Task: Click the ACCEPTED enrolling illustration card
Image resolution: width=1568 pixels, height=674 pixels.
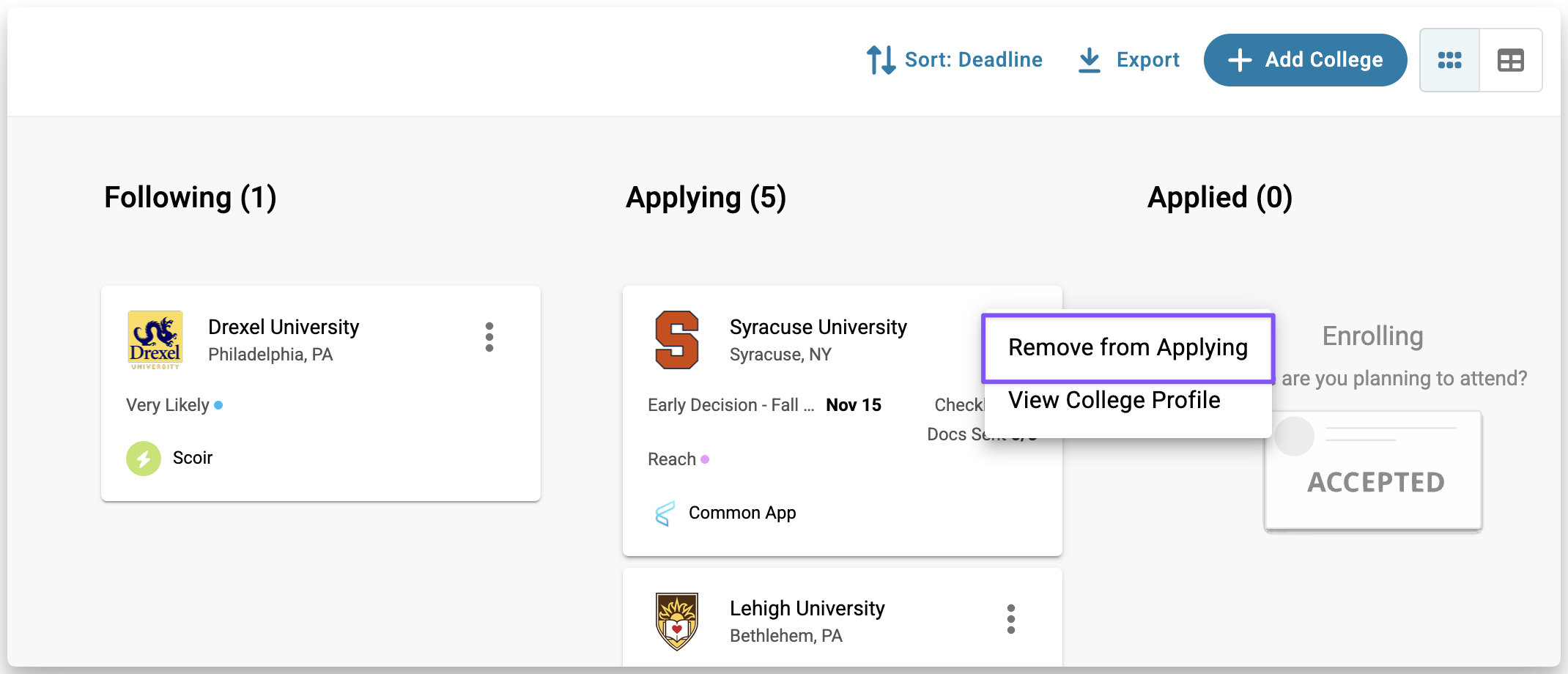Action: click(x=1374, y=470)
